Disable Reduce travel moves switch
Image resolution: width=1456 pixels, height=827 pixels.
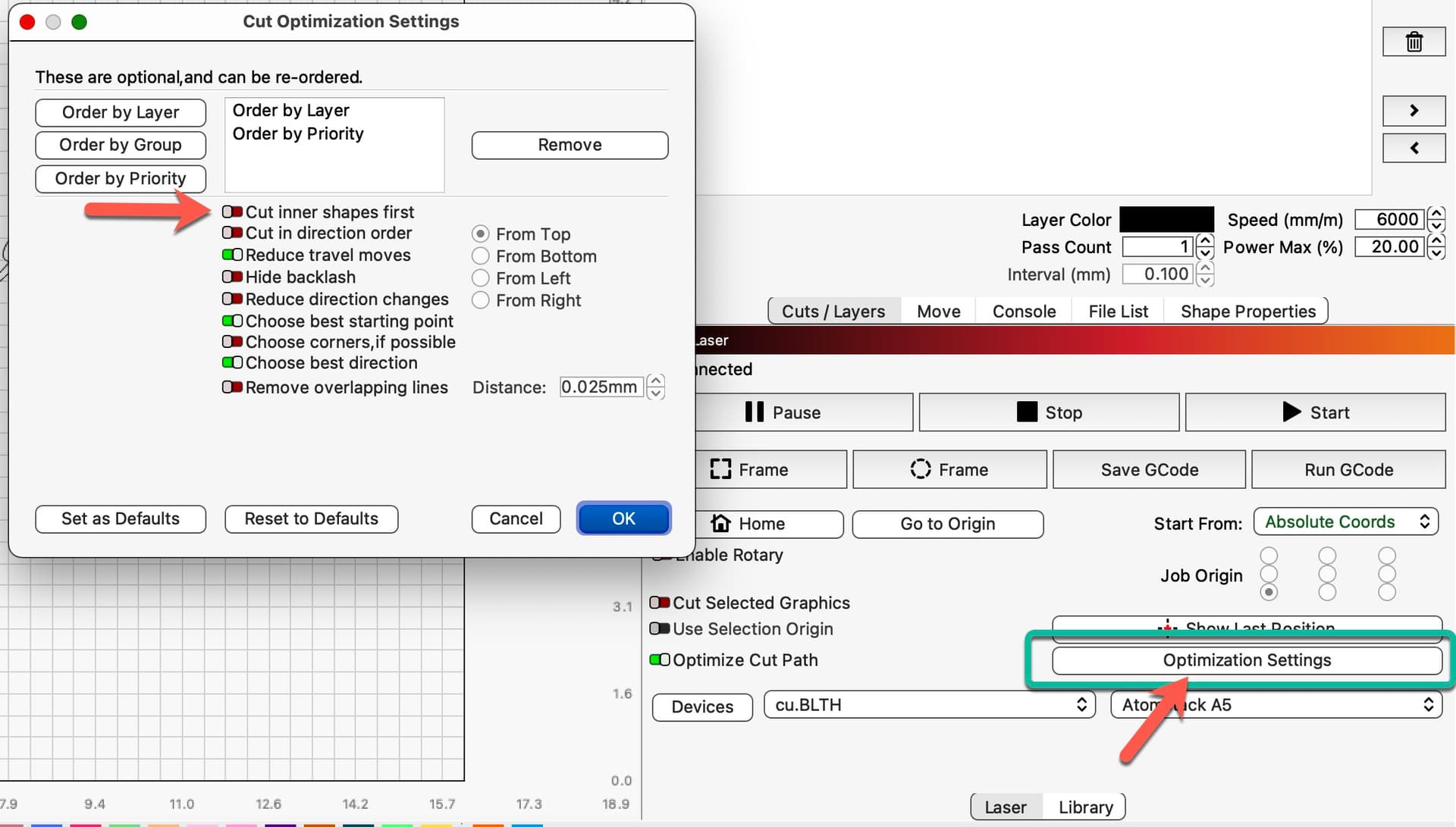tap(232, 255)
